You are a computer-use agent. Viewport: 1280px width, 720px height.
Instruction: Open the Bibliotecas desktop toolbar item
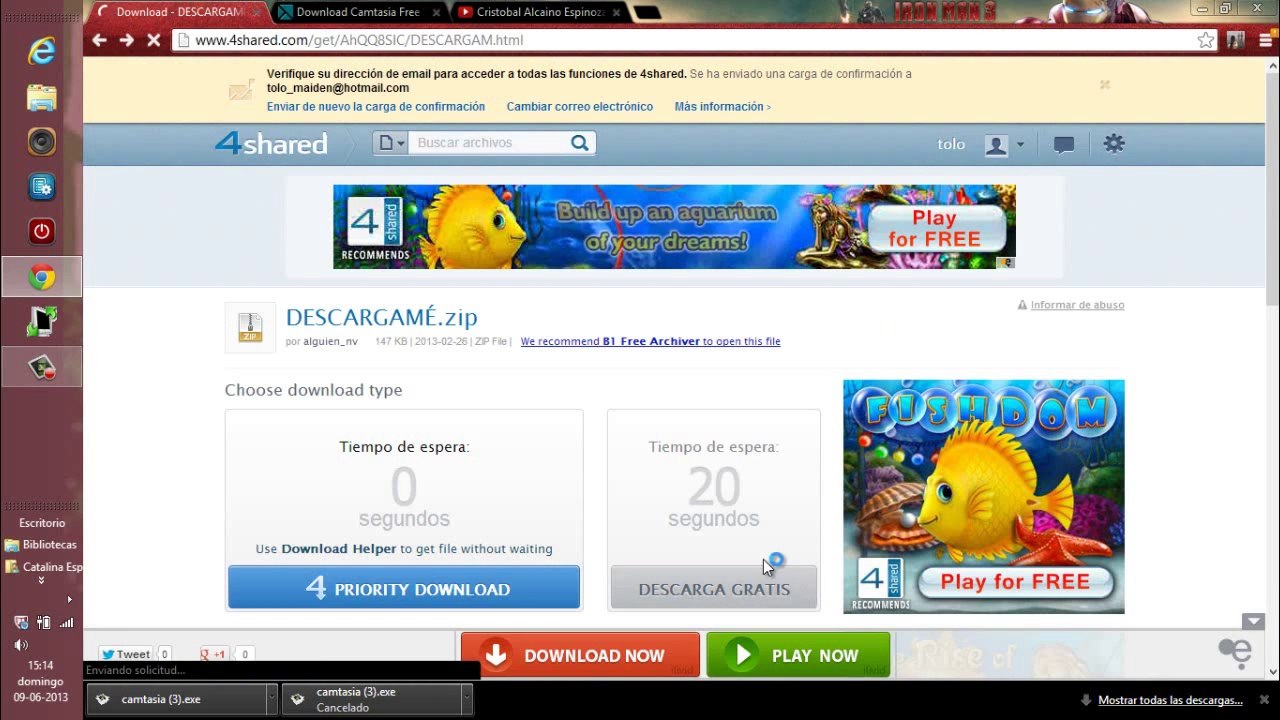point(41,545)
